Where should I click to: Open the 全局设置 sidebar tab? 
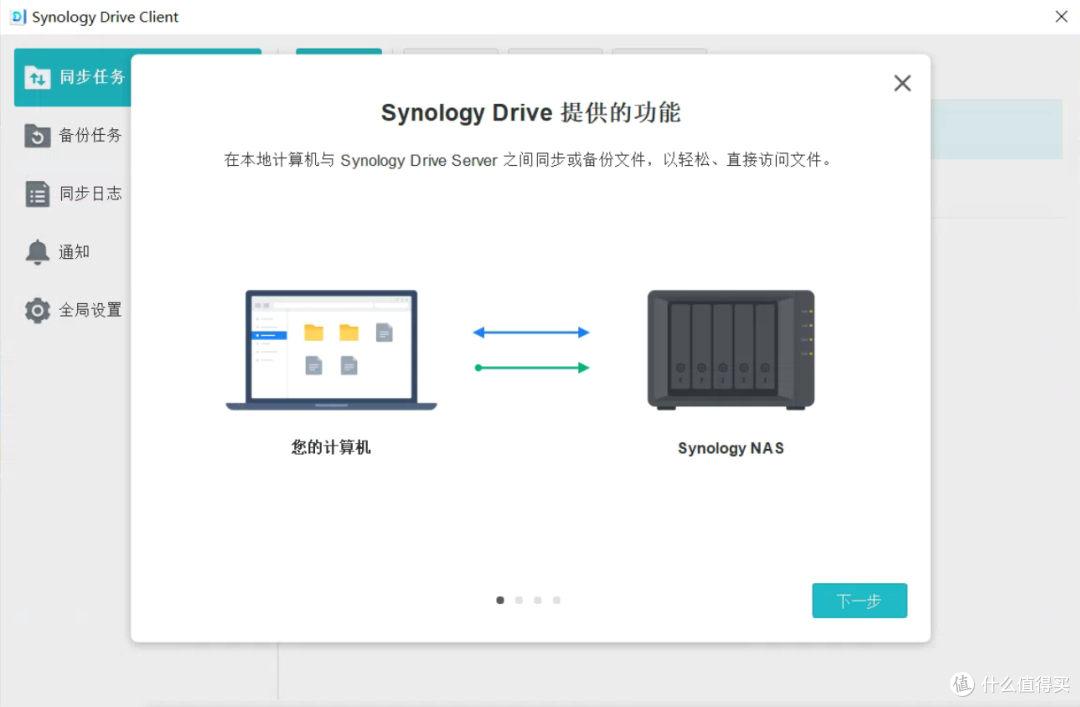[x=72, y=310]
